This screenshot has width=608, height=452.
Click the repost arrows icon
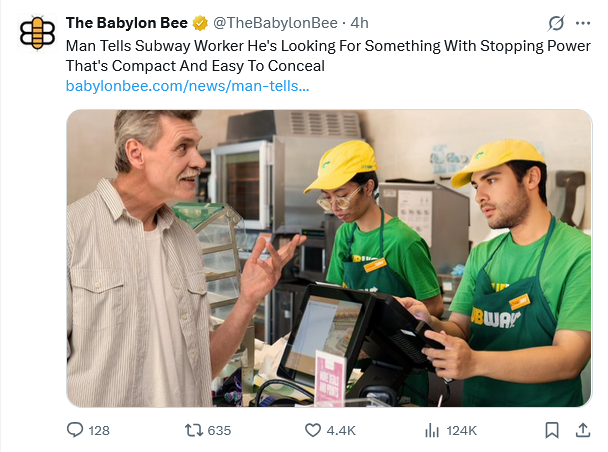[193, 430]
